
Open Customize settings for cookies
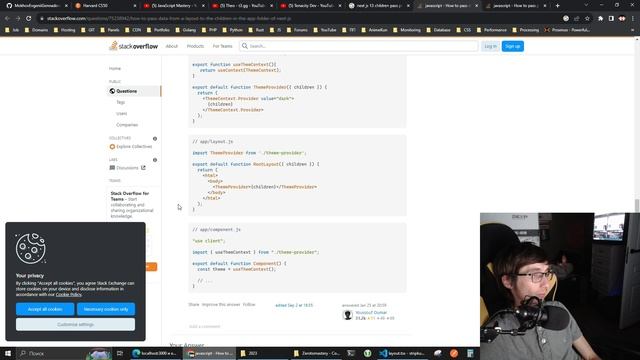[x=76, y=324]
